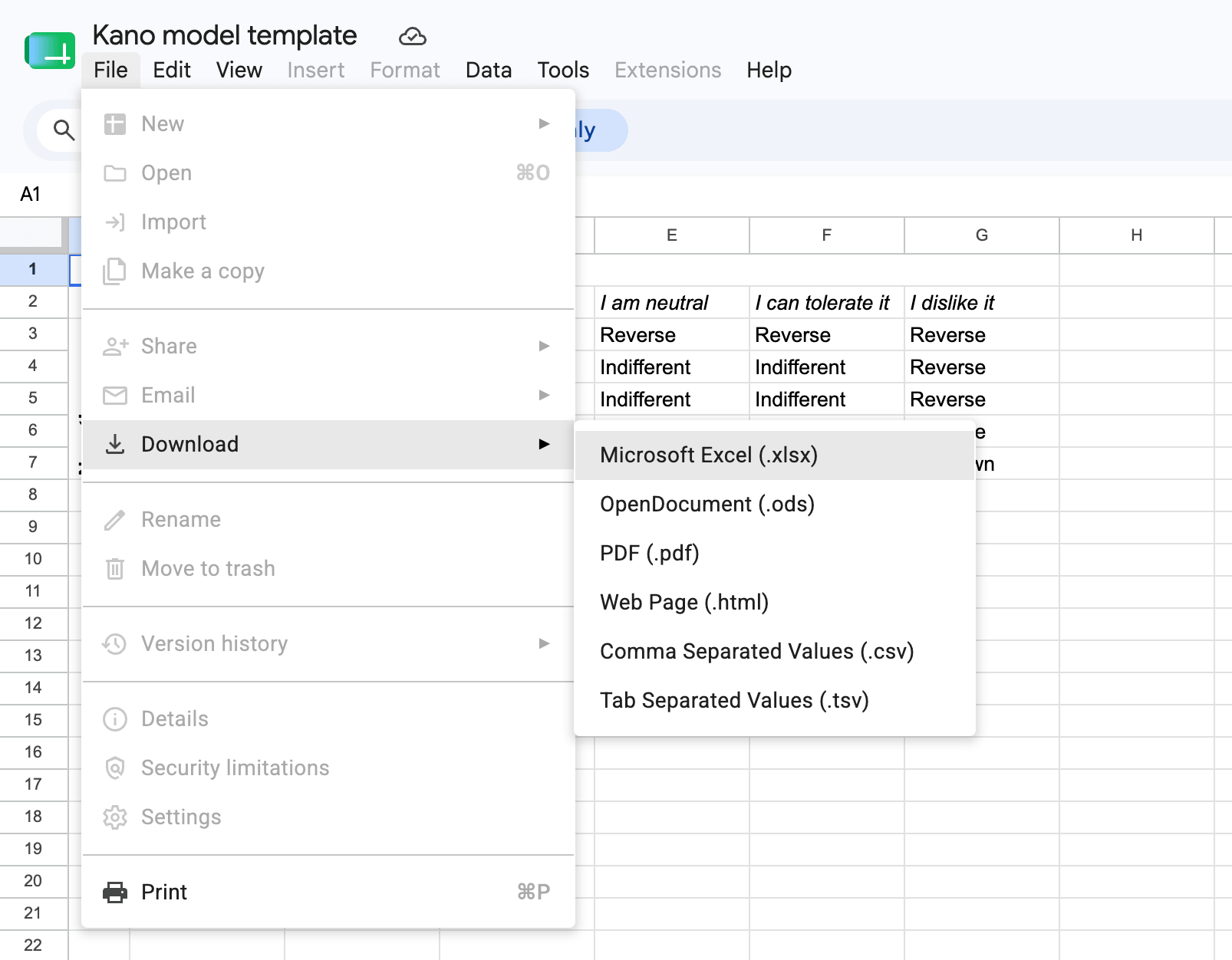Choose Print from File menu
This screenshot has height=960, width=1232.
click(328, 893)
